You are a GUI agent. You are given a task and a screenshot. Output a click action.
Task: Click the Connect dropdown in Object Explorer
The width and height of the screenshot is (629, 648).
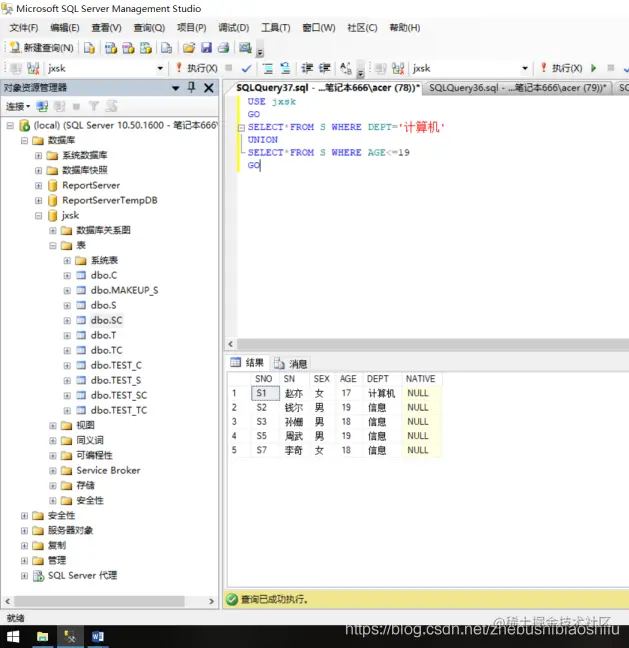point(18,107)
